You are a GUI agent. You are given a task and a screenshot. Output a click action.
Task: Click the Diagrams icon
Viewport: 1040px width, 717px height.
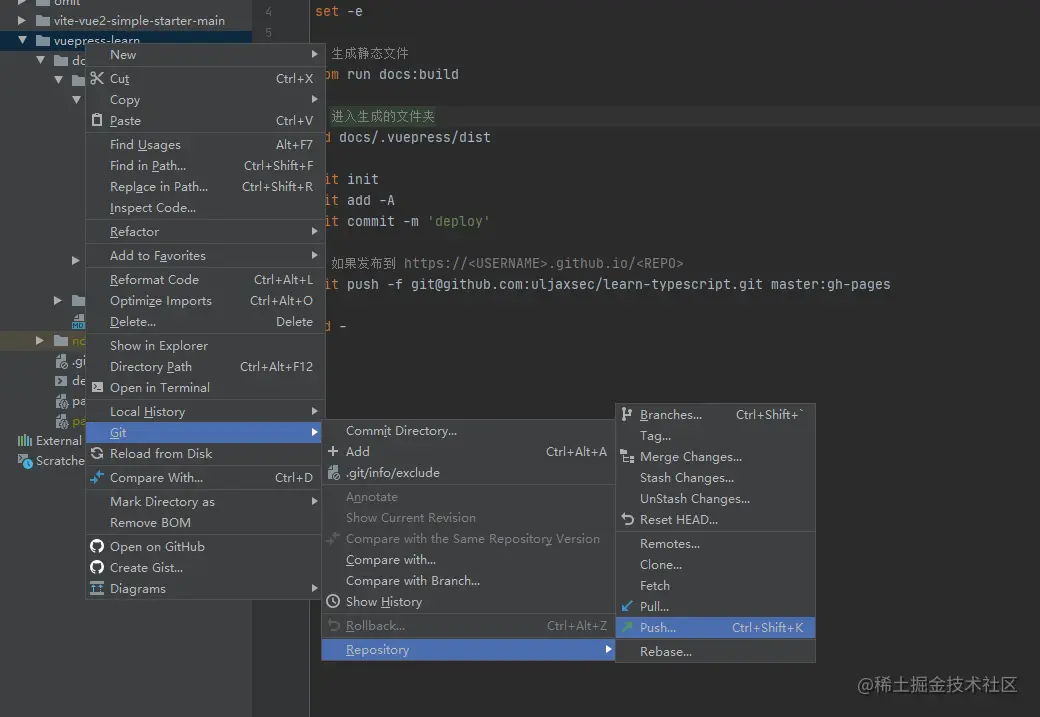[x=97, y=588]
